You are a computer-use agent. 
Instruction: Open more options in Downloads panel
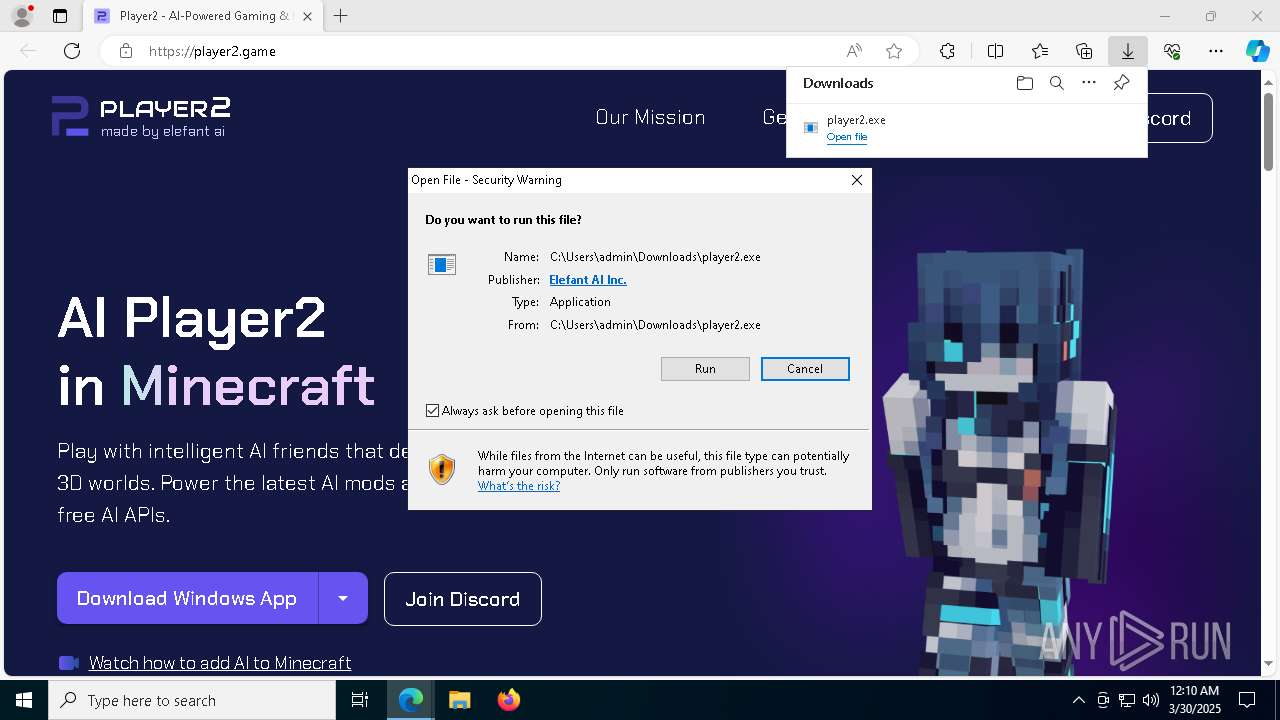point(1089,83)
